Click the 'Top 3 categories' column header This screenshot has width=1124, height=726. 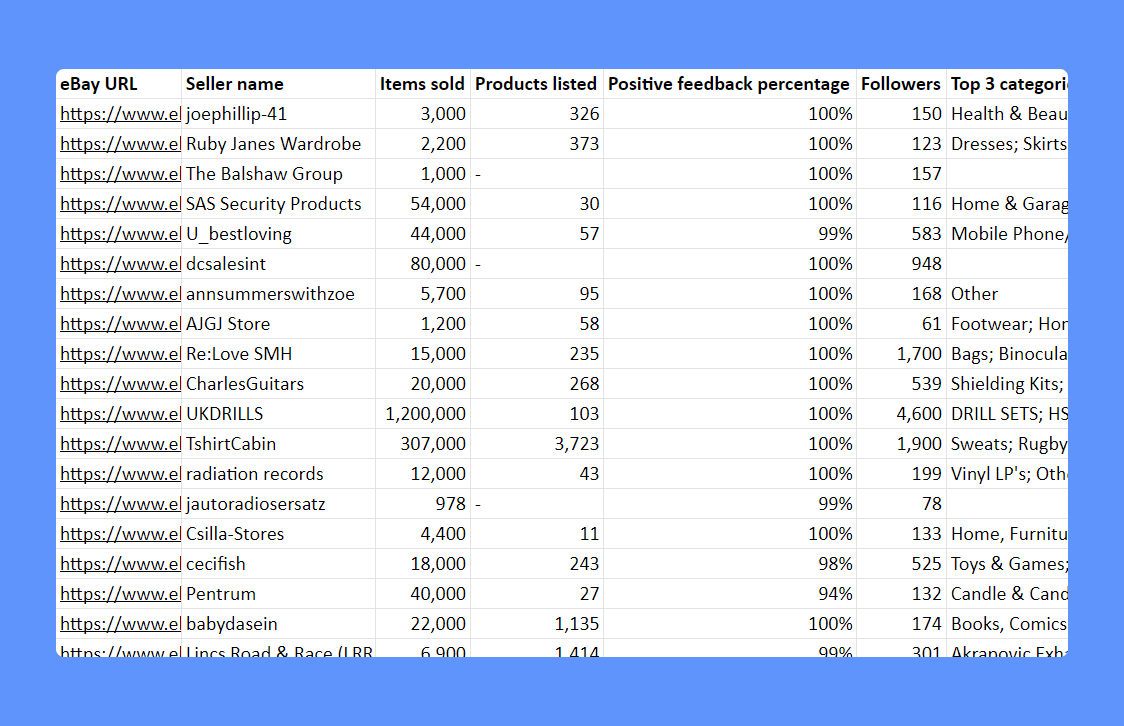point(1007,84)
